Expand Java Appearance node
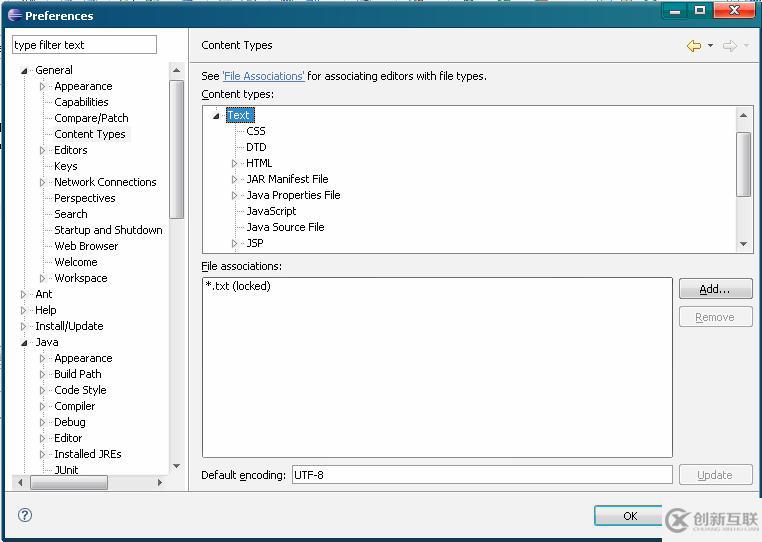This screenshot has width=762, height=542. 43,359
